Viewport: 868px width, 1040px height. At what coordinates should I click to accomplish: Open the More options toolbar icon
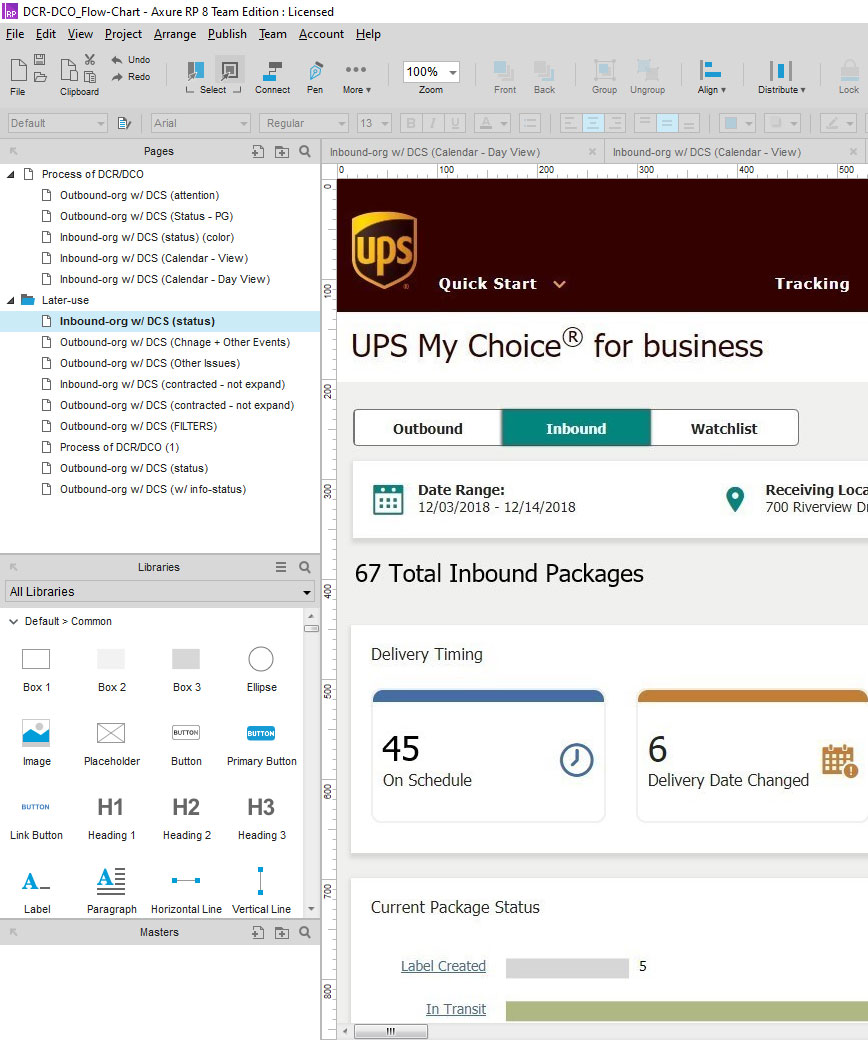pos(356,73)
